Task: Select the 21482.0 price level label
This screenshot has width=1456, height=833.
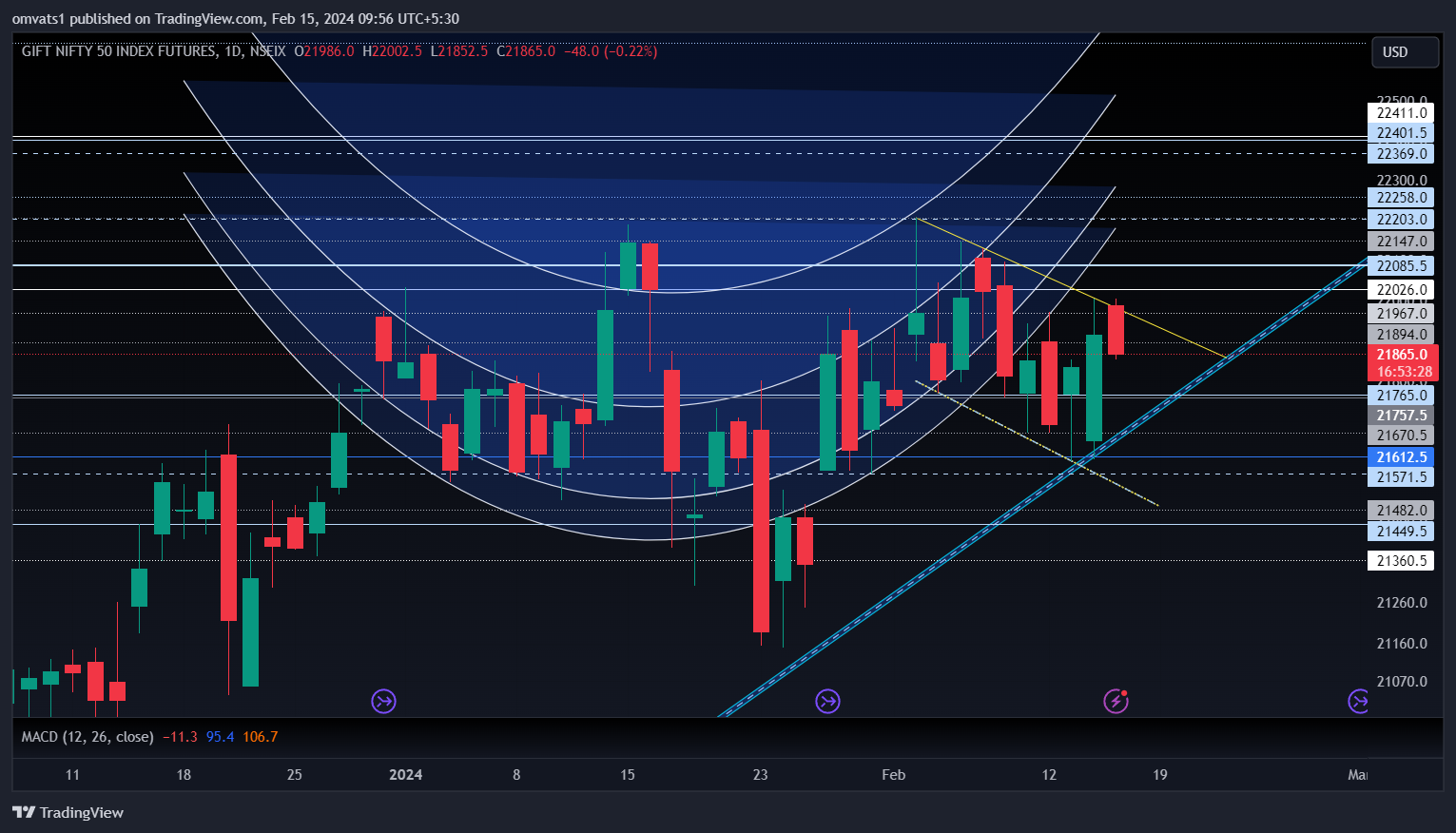Action: click(x=1402, y=511)
